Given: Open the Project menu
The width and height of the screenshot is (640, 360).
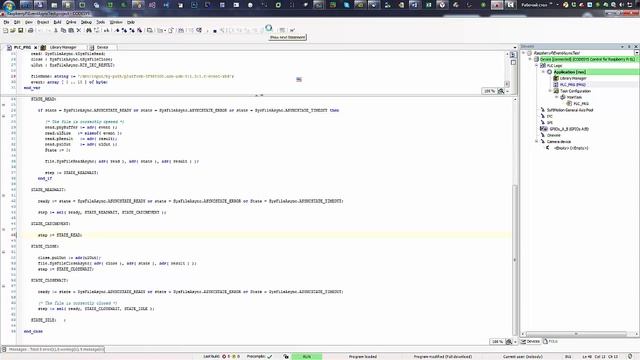Looking at the screenshot, I should [x=43, y=22].
